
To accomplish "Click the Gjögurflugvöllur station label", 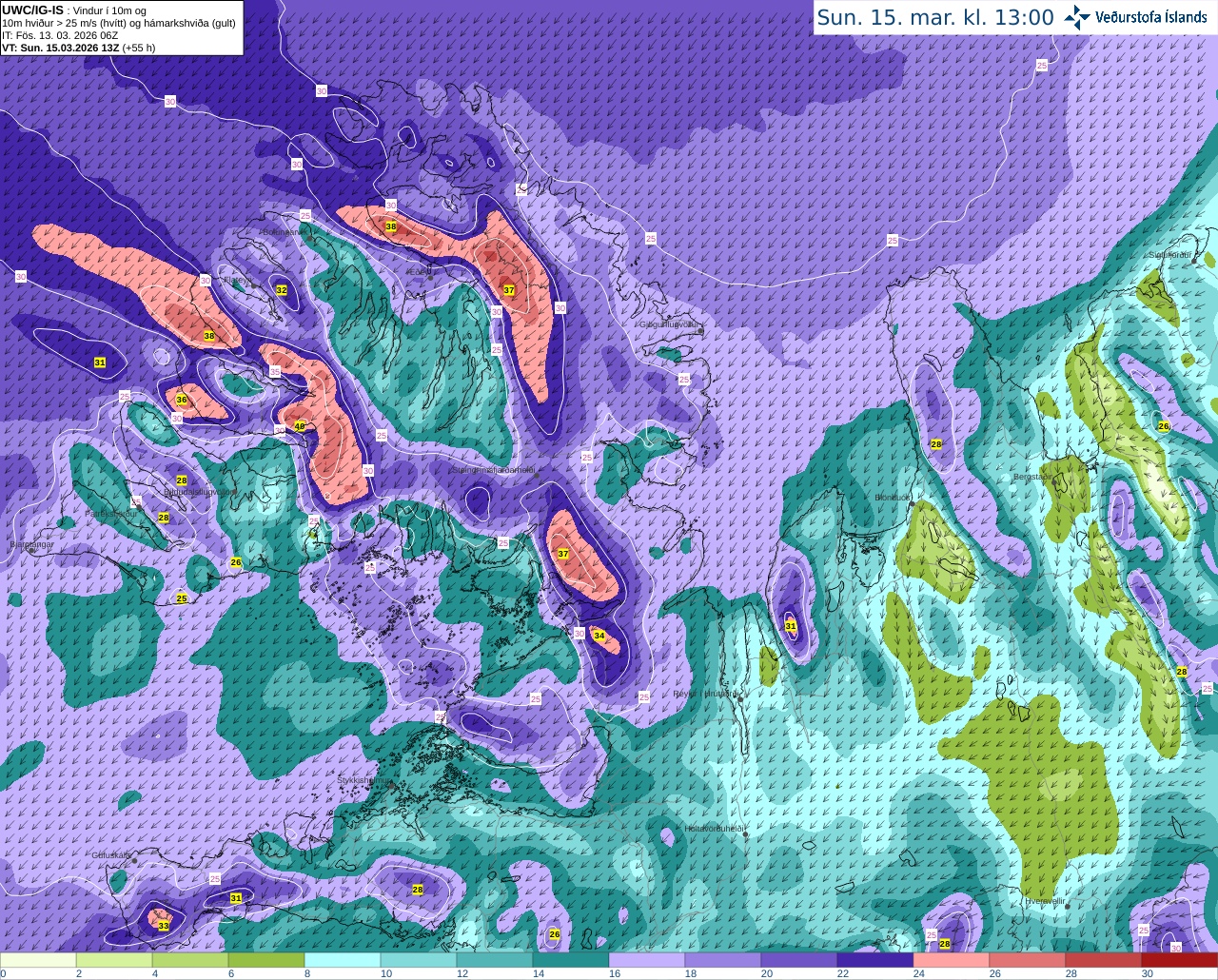I will 670,324.
